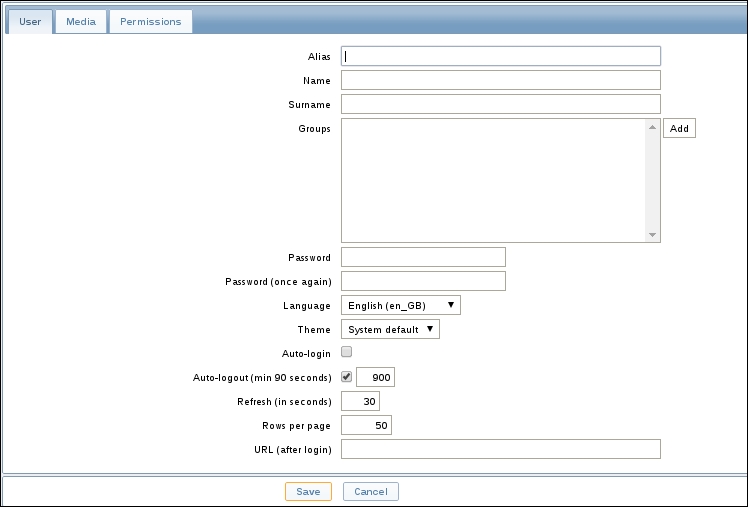Cancel the user form
The image size is (748, 507).
click(371, 491)
